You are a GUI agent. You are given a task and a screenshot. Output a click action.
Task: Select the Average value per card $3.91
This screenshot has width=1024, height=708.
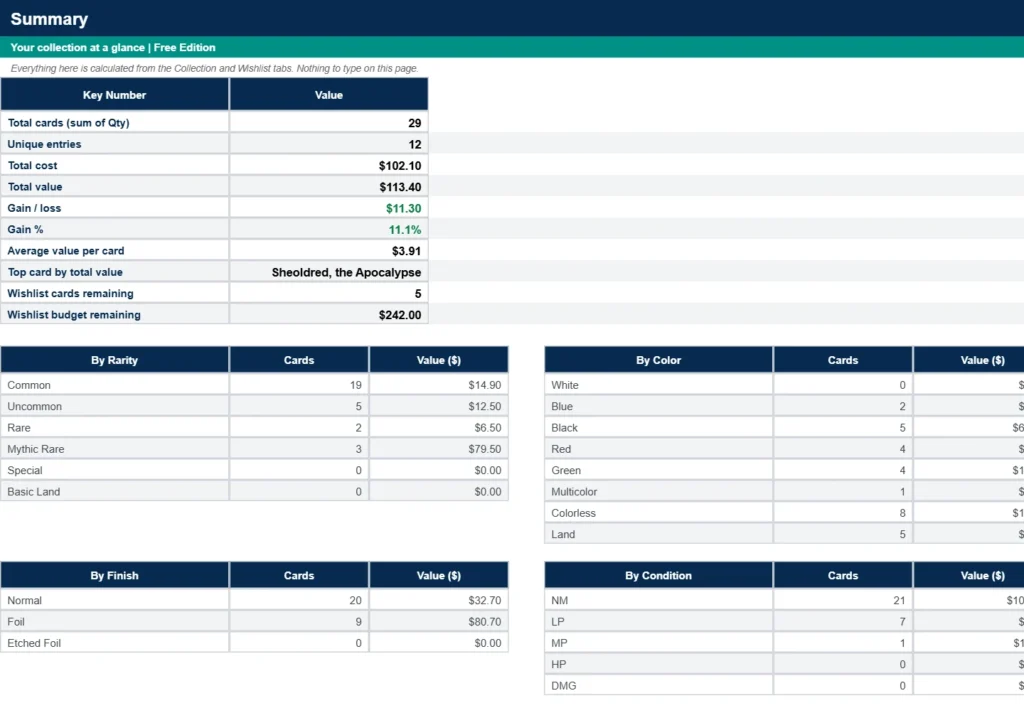point(328,251)
